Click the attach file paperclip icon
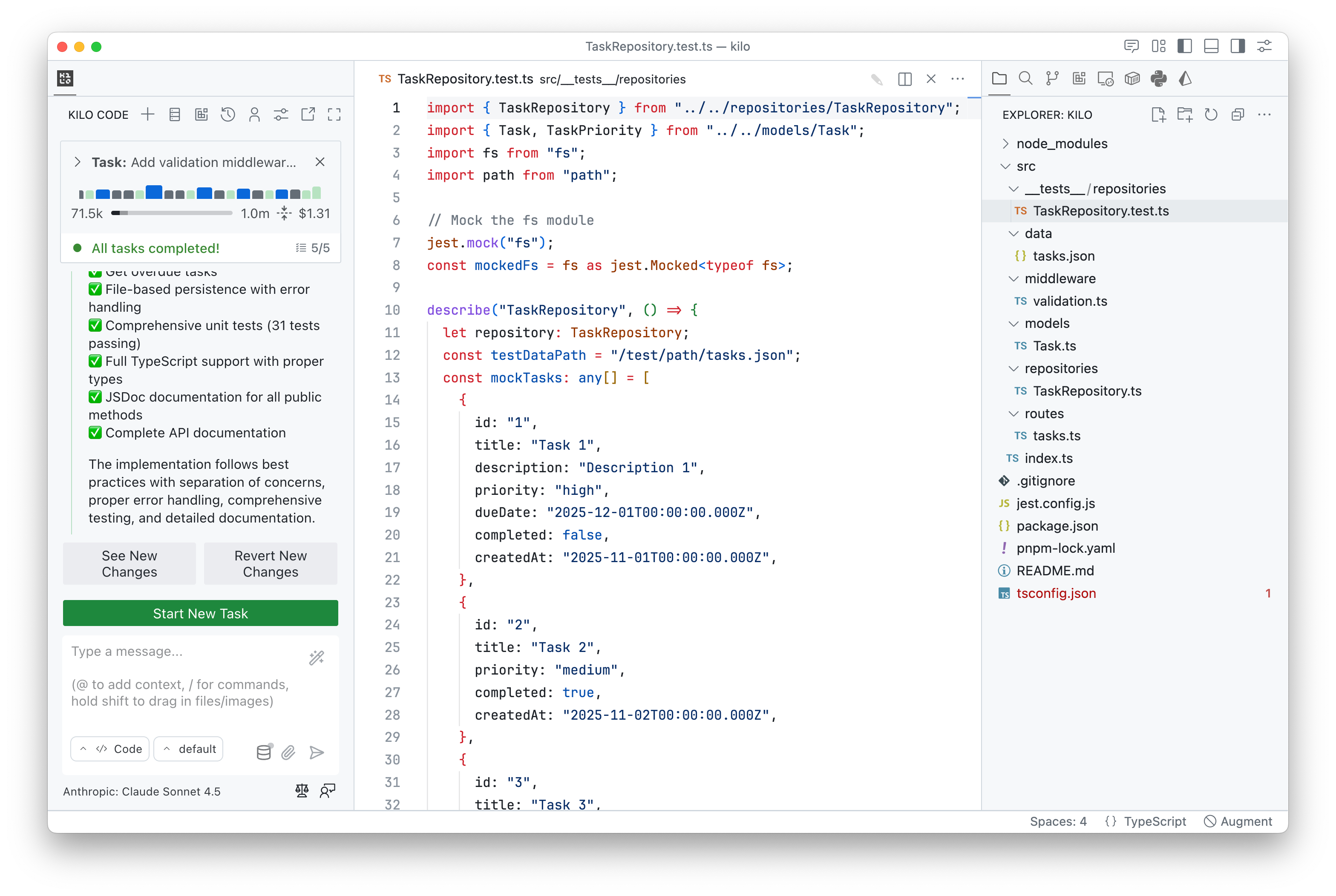The image size is (1336, 896). [x=289, y=752]
